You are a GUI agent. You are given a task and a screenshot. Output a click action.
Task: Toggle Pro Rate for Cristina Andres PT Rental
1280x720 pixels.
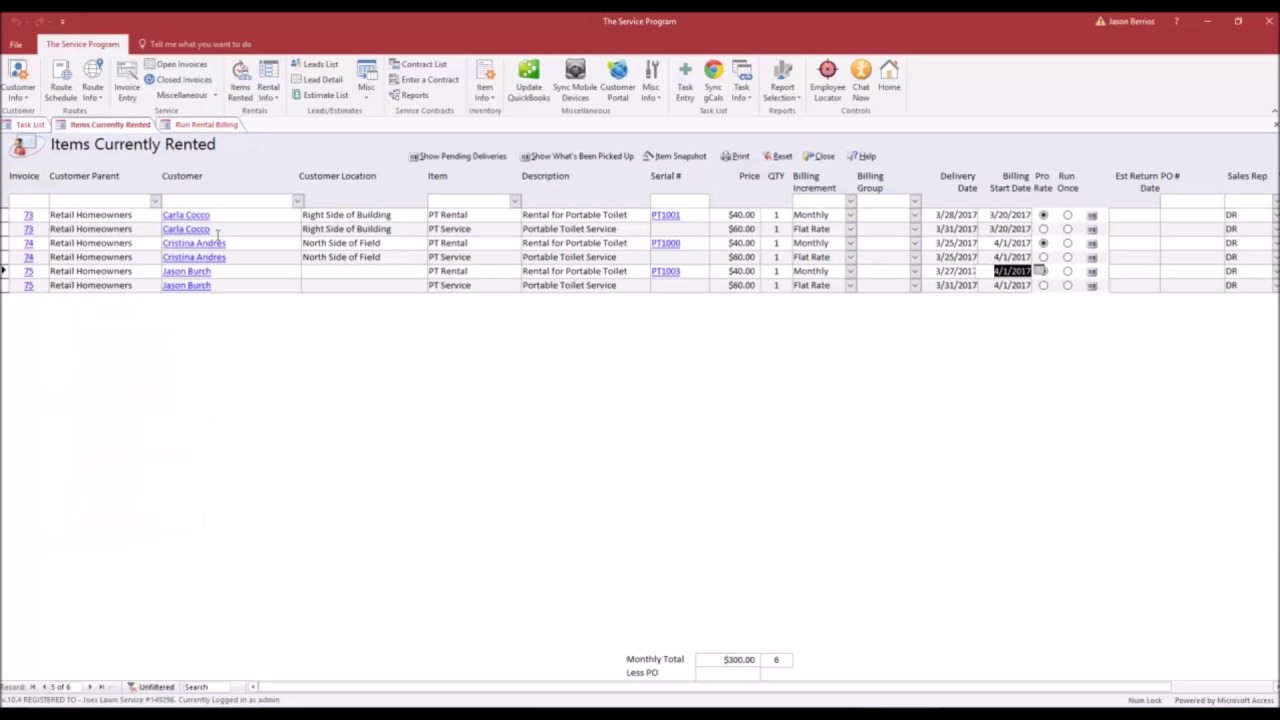point(1043,243)
